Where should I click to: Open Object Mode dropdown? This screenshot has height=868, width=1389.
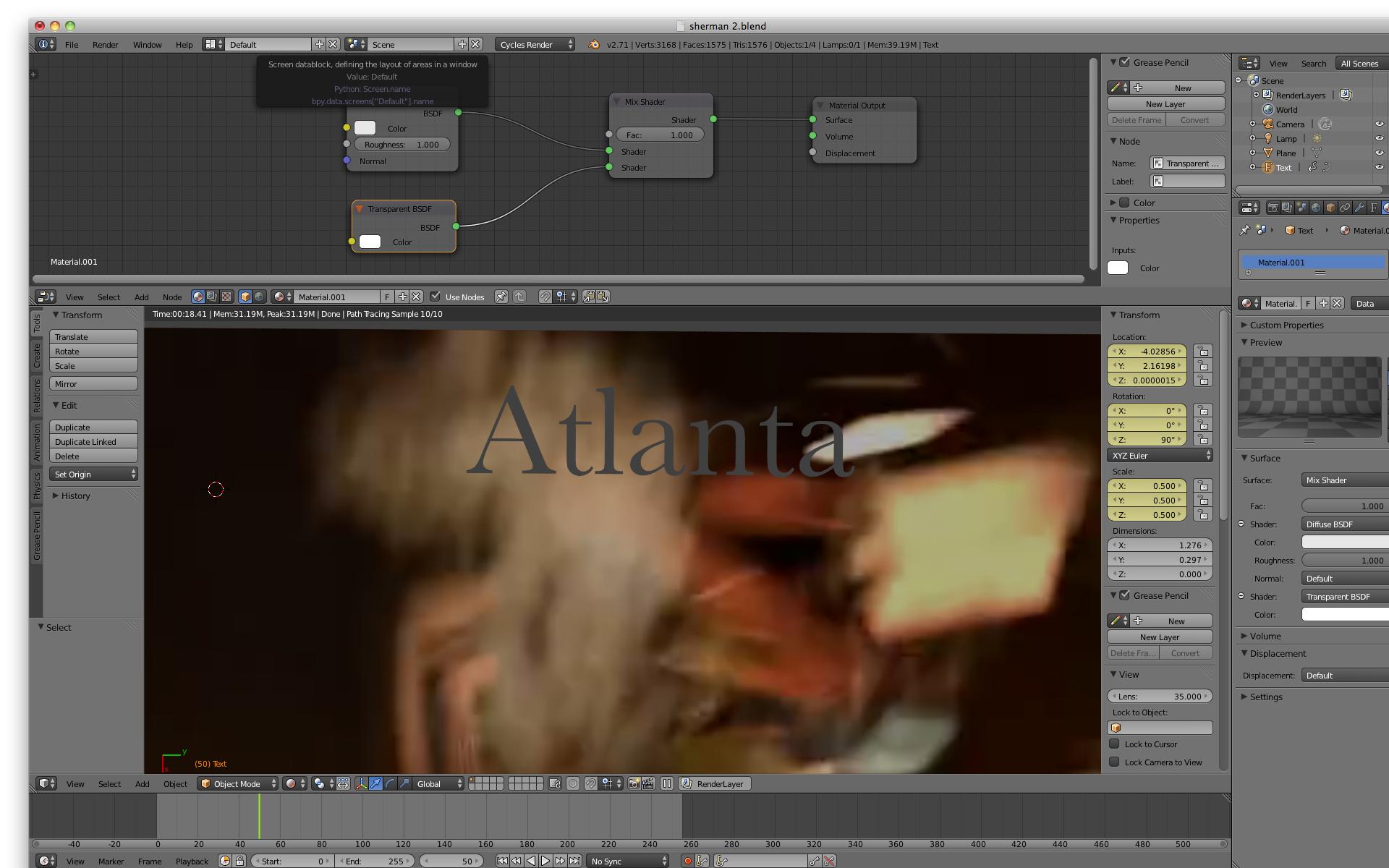click(237, 783)
